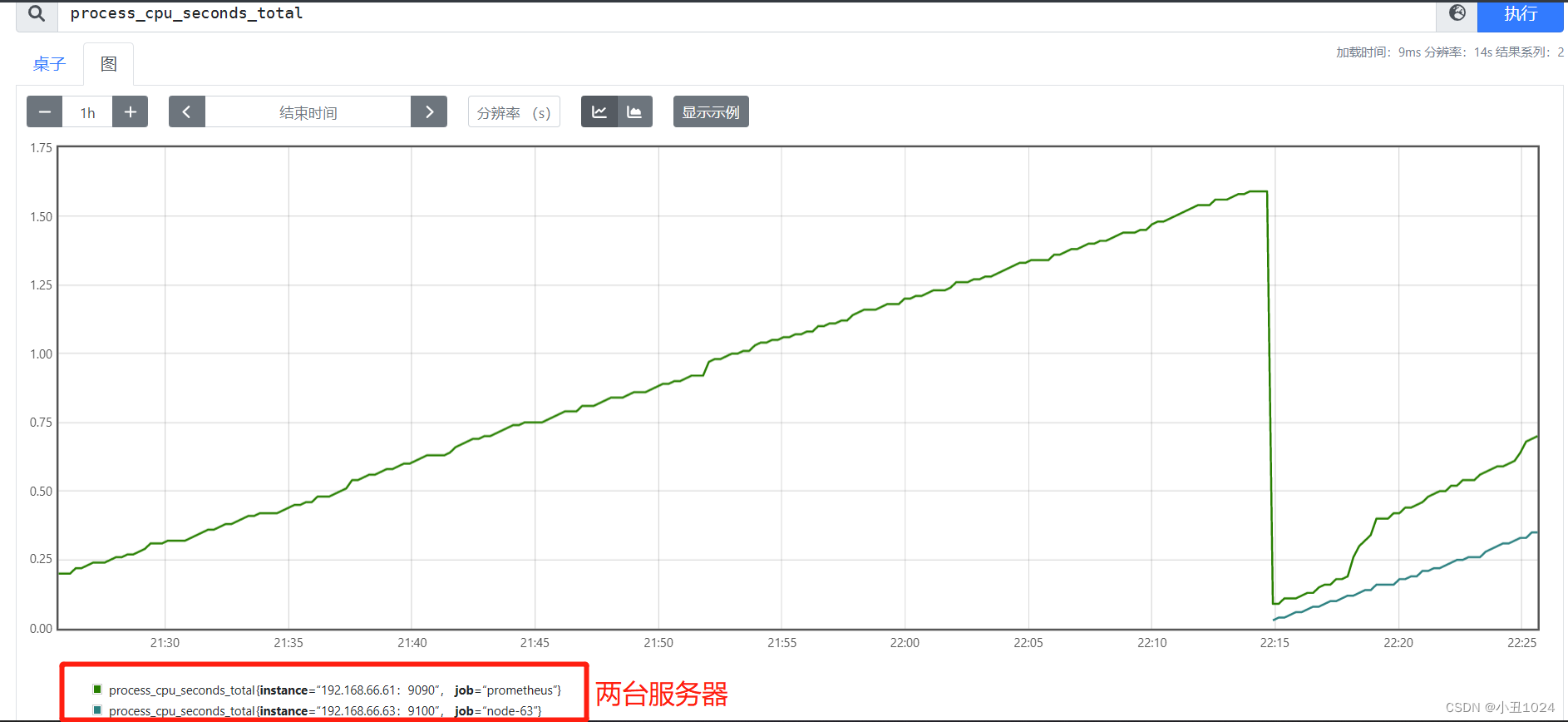This screenshot has height=722, width=1568.
Task: Click the 21:30 x-axis label
Action: [165, 643]
